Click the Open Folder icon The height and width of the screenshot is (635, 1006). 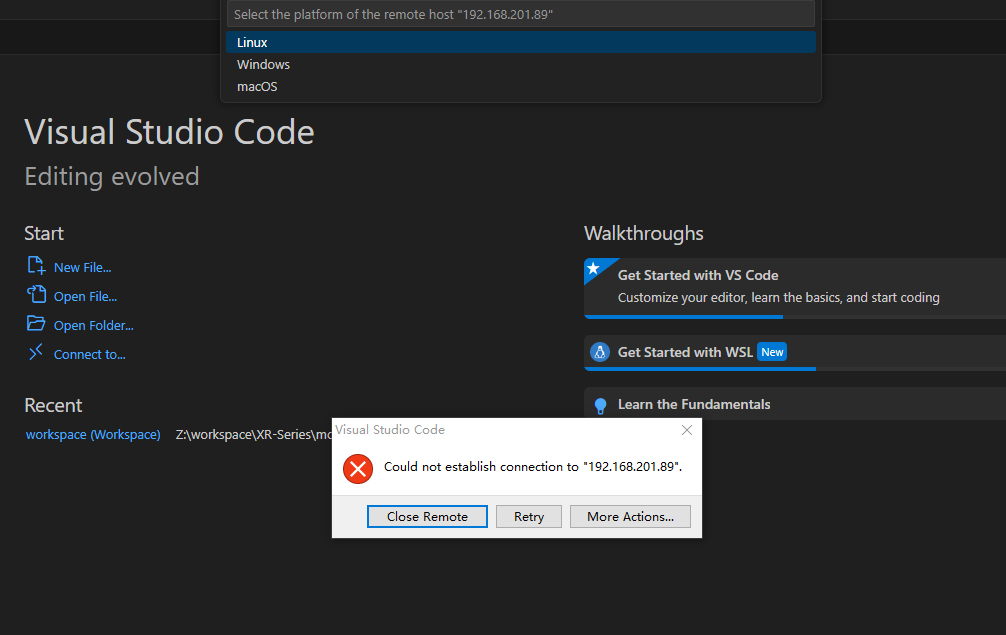click(x=36, y=323)
